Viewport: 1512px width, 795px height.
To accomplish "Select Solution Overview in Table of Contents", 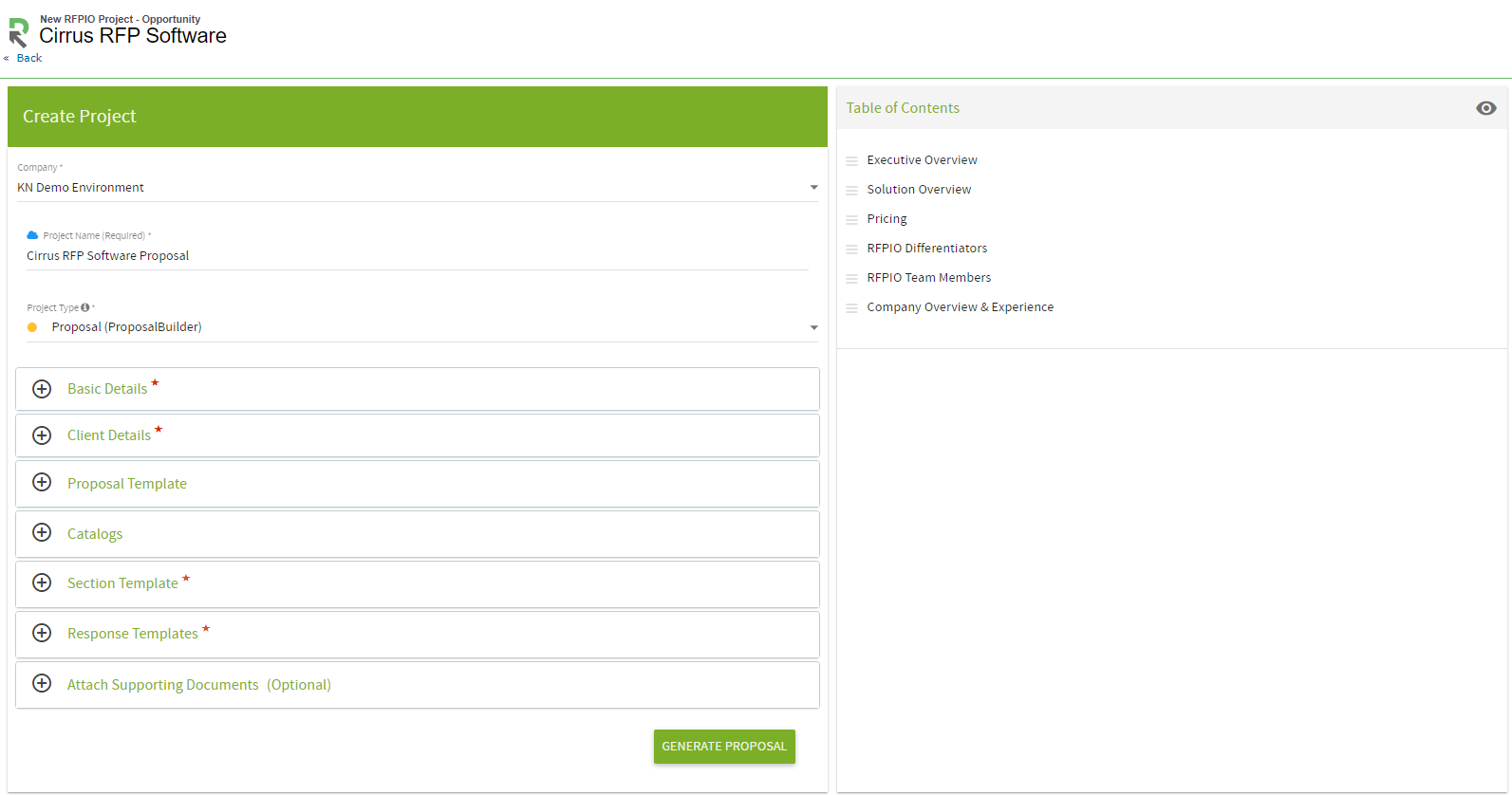I will pyautogui.click(x=919, y=190).
